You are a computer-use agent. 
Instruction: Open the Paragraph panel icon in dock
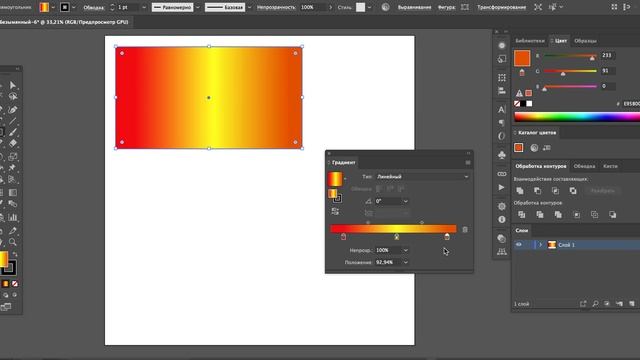(502, 123)
